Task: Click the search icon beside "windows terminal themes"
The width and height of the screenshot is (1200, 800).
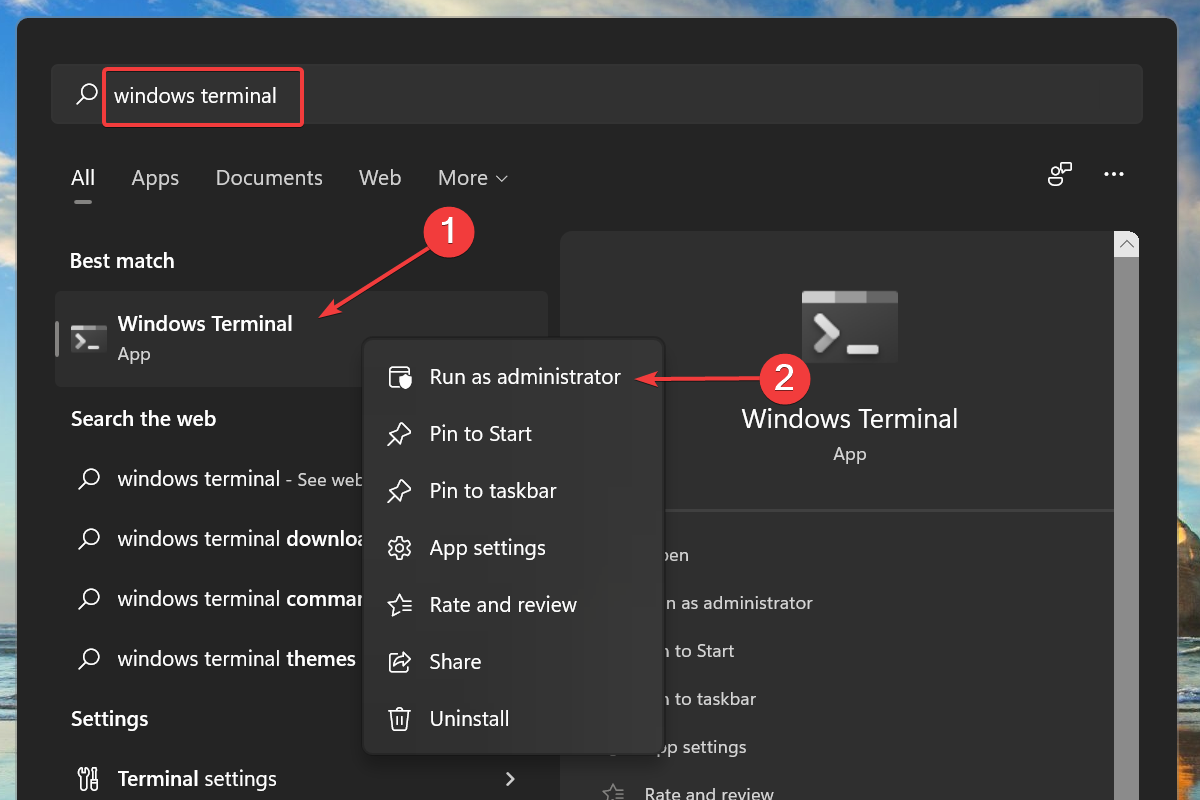Action: (x=89, y=659)
